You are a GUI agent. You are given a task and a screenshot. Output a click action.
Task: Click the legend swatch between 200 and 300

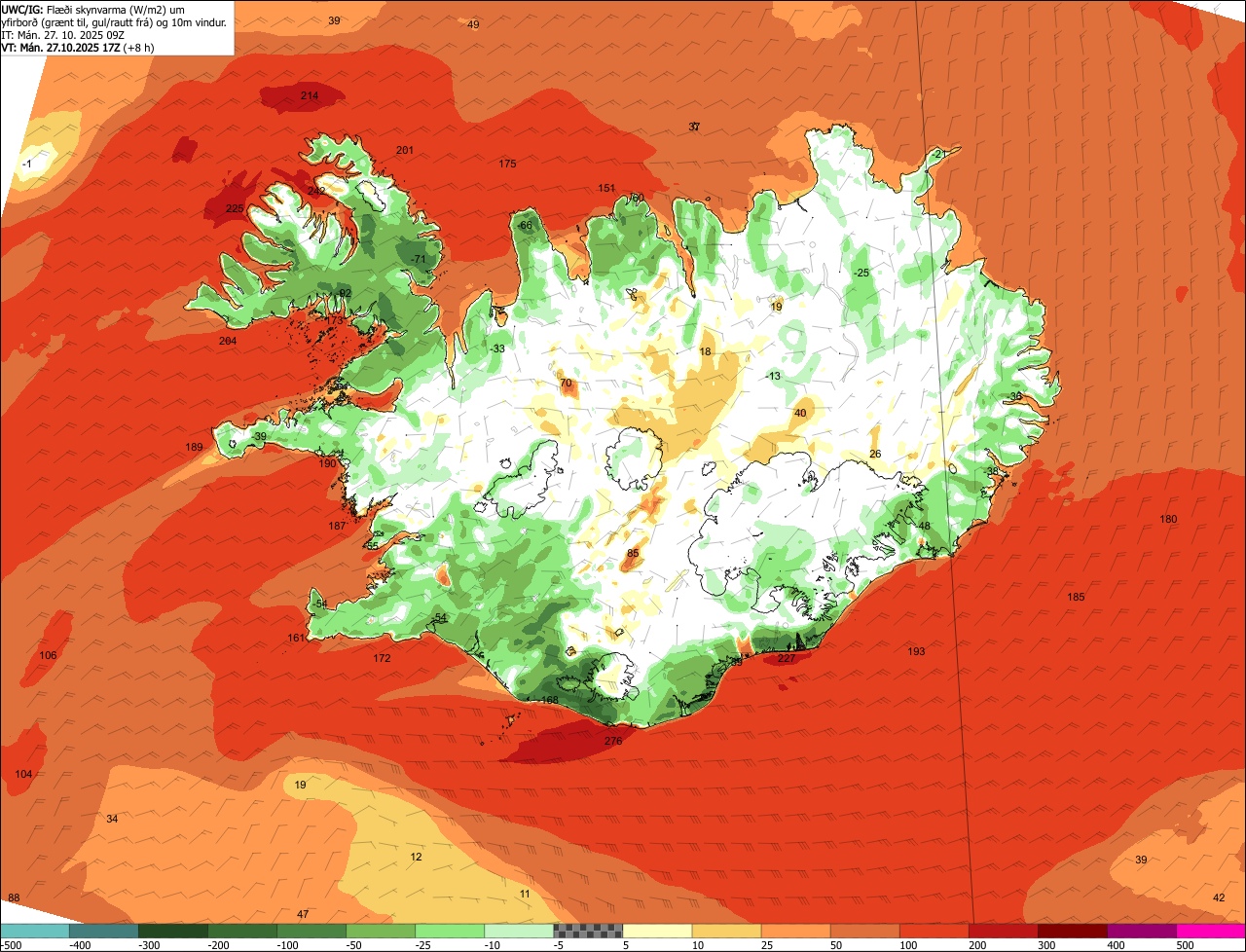pos(1004,931)
